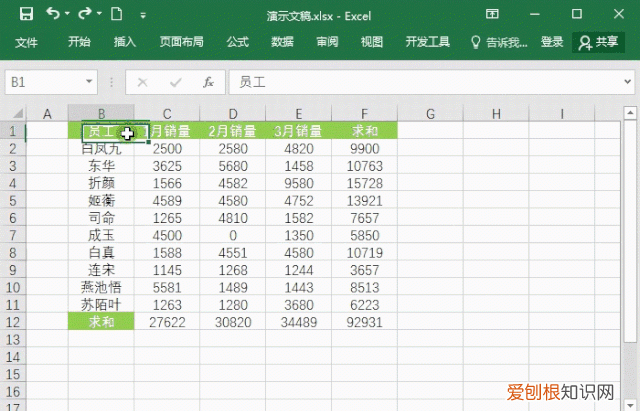Expand the formula bar with chevron

628,82
